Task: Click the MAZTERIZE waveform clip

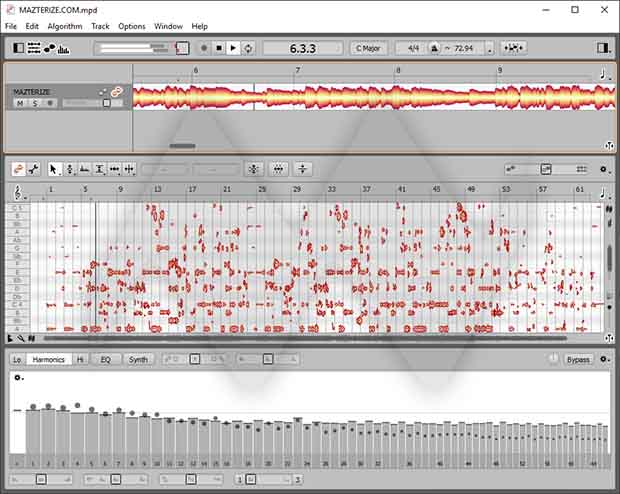Action: (374, 97)
